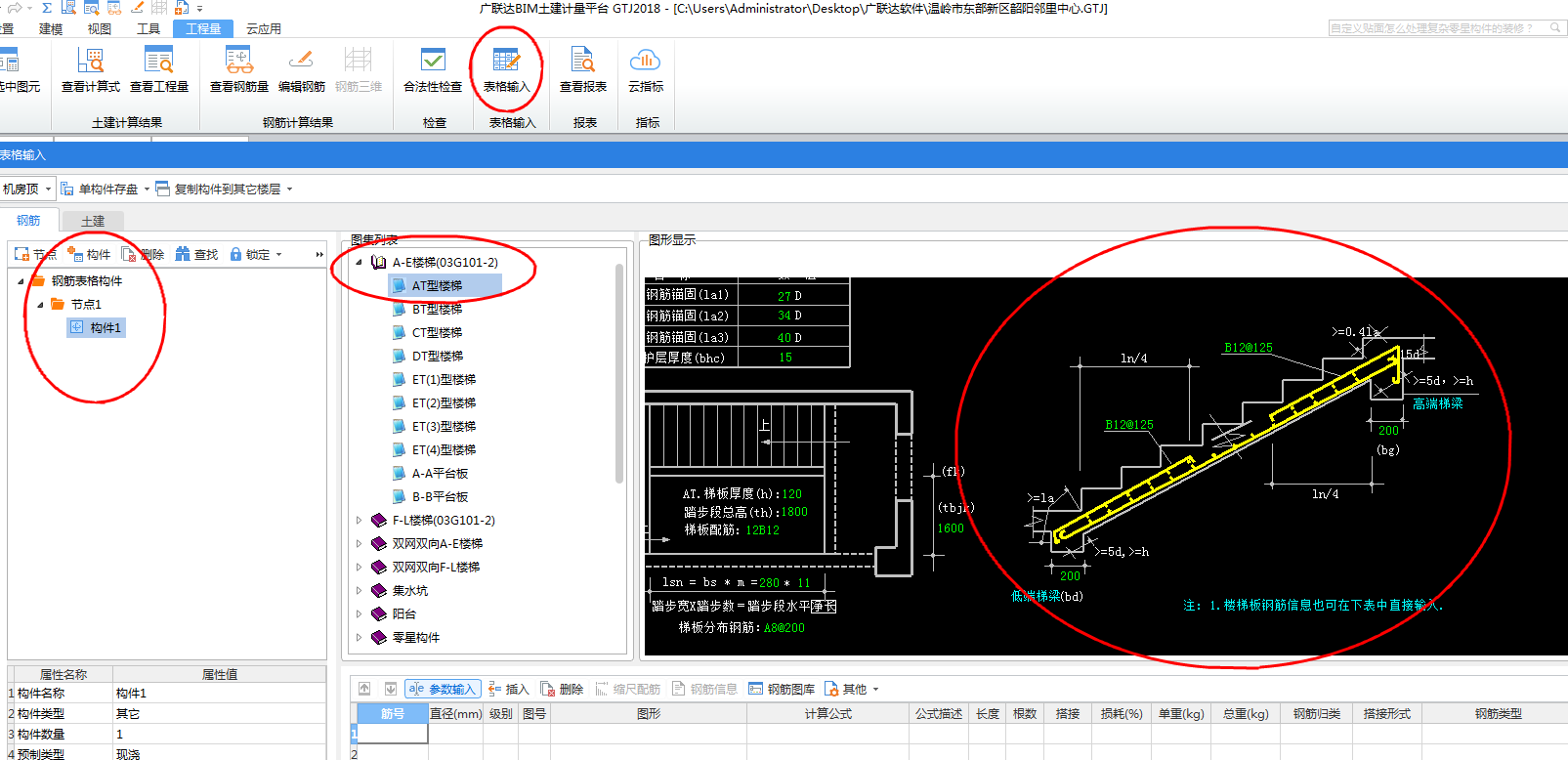Click 构件数量 value cell in properties
This screenshot has height=760, width=1568.
click(220, 735)
